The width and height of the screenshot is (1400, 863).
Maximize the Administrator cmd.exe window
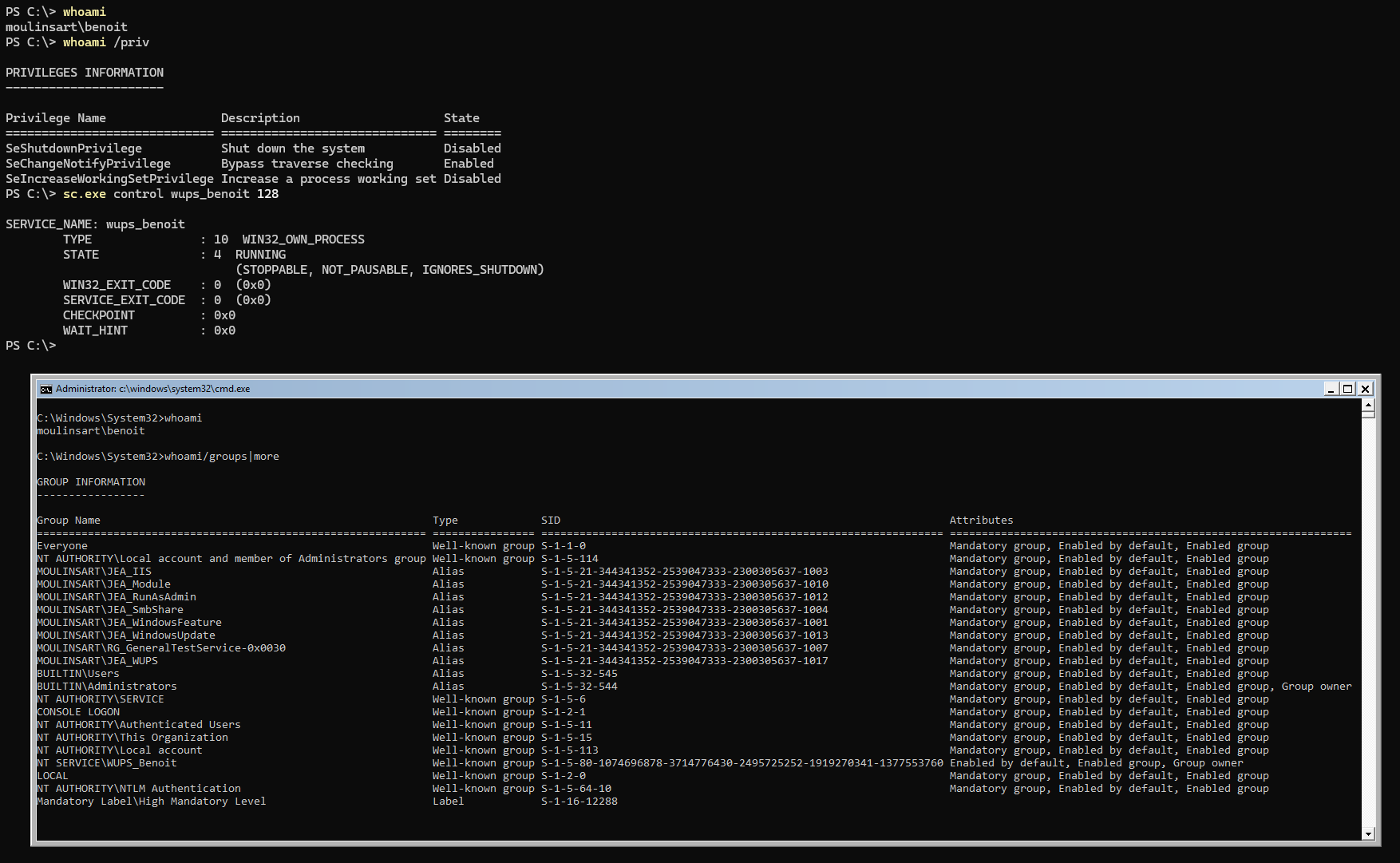point(1348,389)
